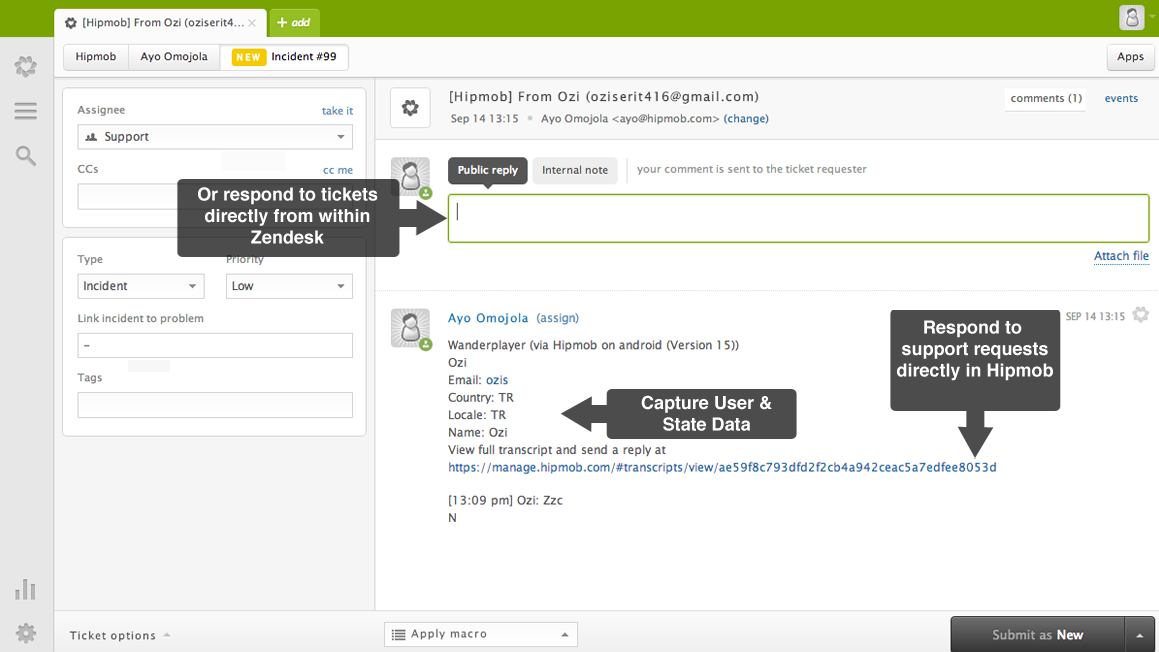The image size is (1159, 652).
Task: Show the comments (1) tab
Action: coord(1046,98)
